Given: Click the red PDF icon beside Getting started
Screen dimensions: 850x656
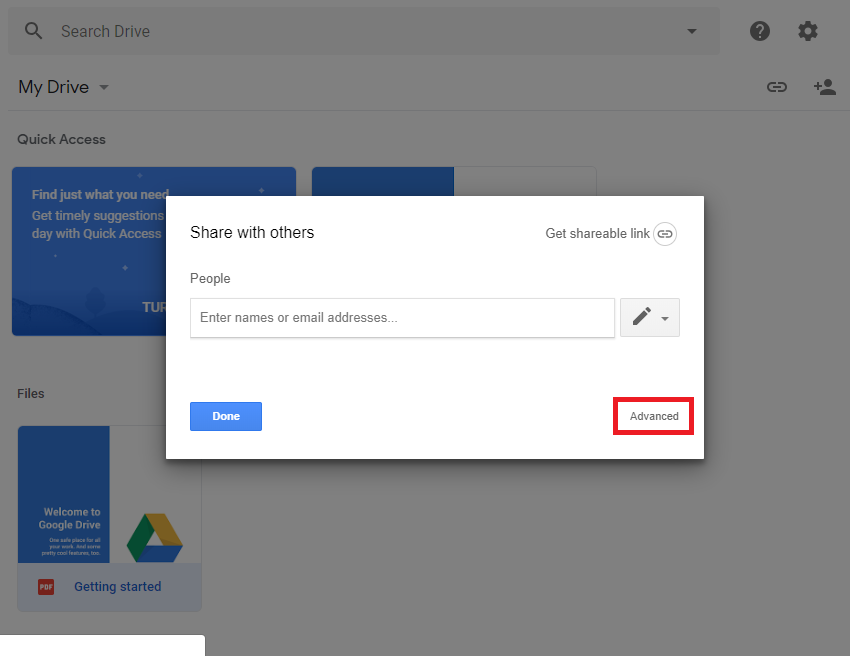Looking at the screenshot, I should [x=46, y=587].
